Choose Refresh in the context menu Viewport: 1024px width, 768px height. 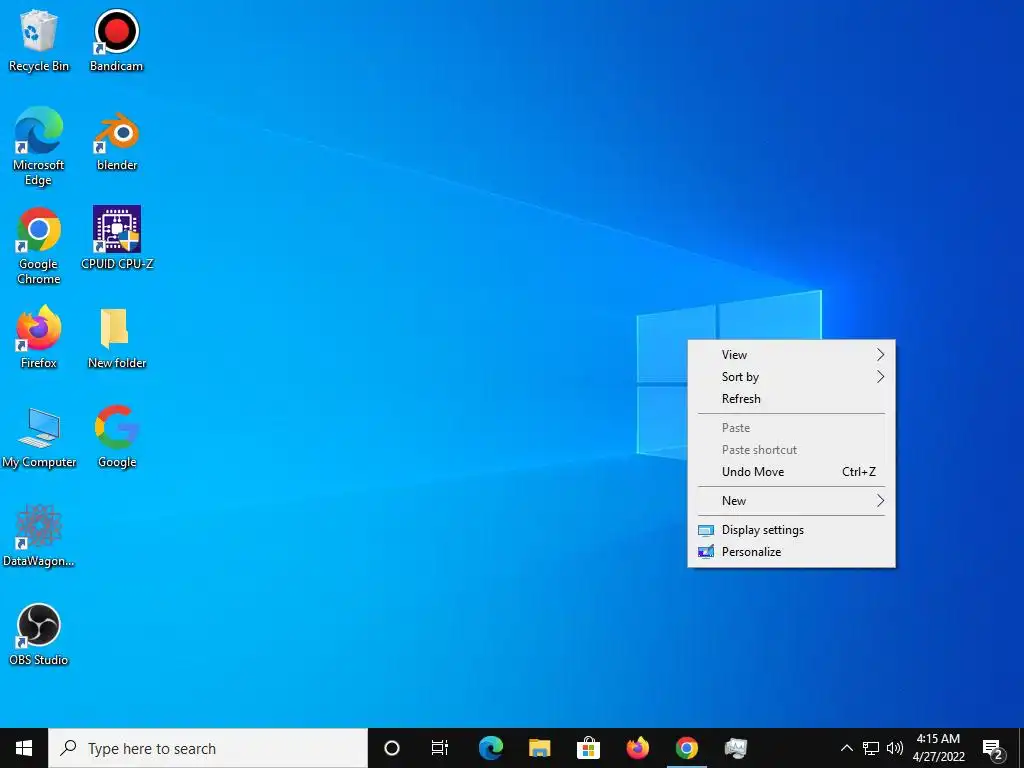[792, 399]
